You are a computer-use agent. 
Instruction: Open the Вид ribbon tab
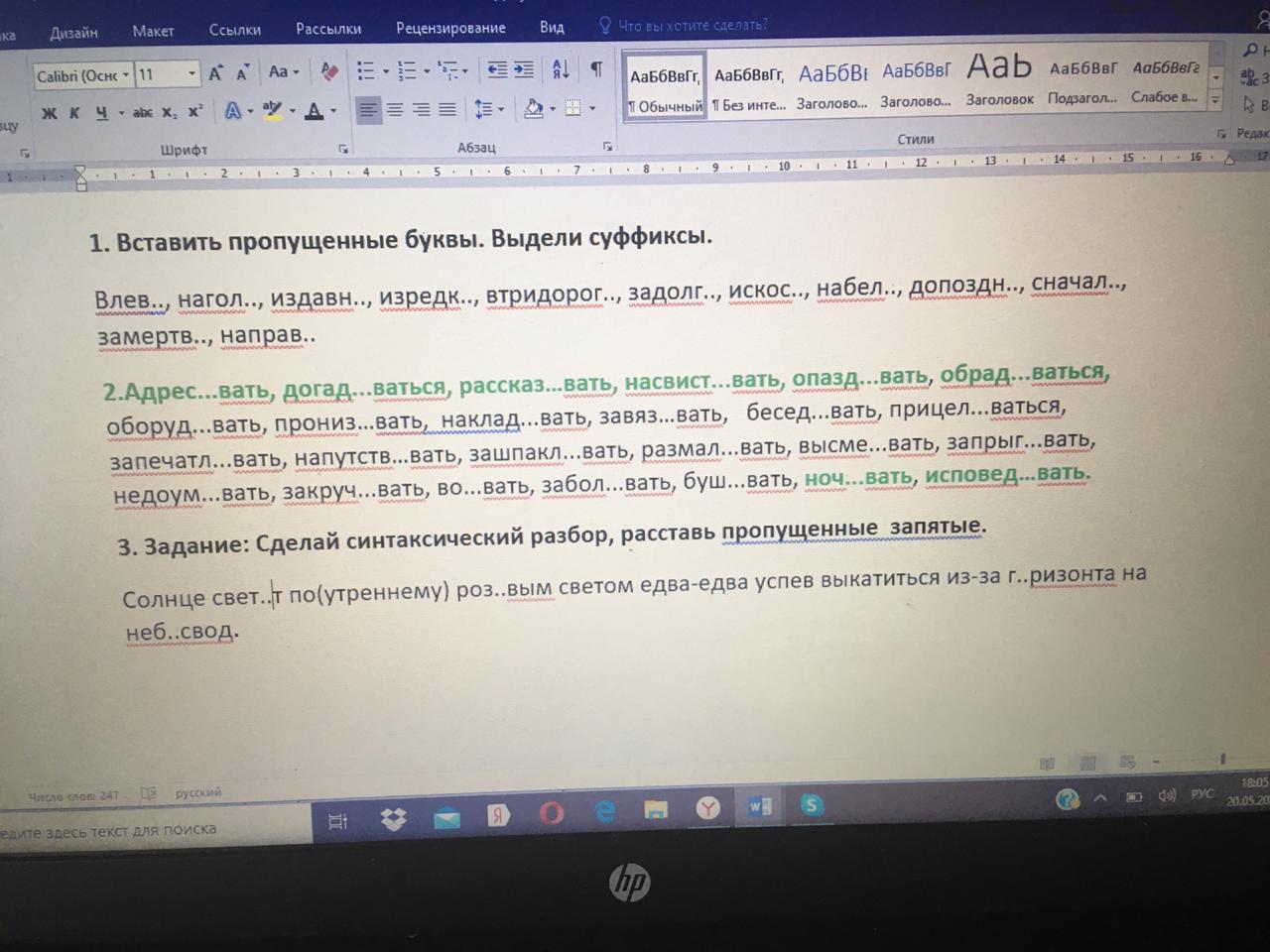(552, 27)
